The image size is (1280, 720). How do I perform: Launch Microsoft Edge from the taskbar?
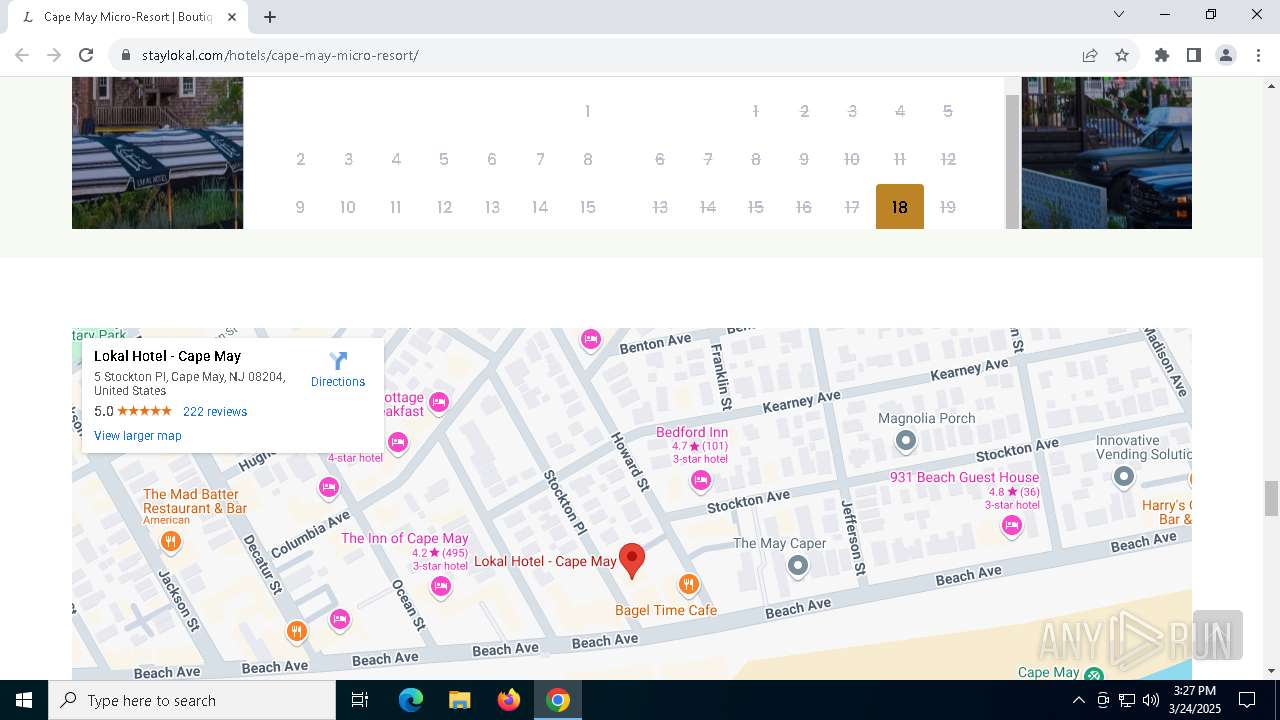[411, 700]
